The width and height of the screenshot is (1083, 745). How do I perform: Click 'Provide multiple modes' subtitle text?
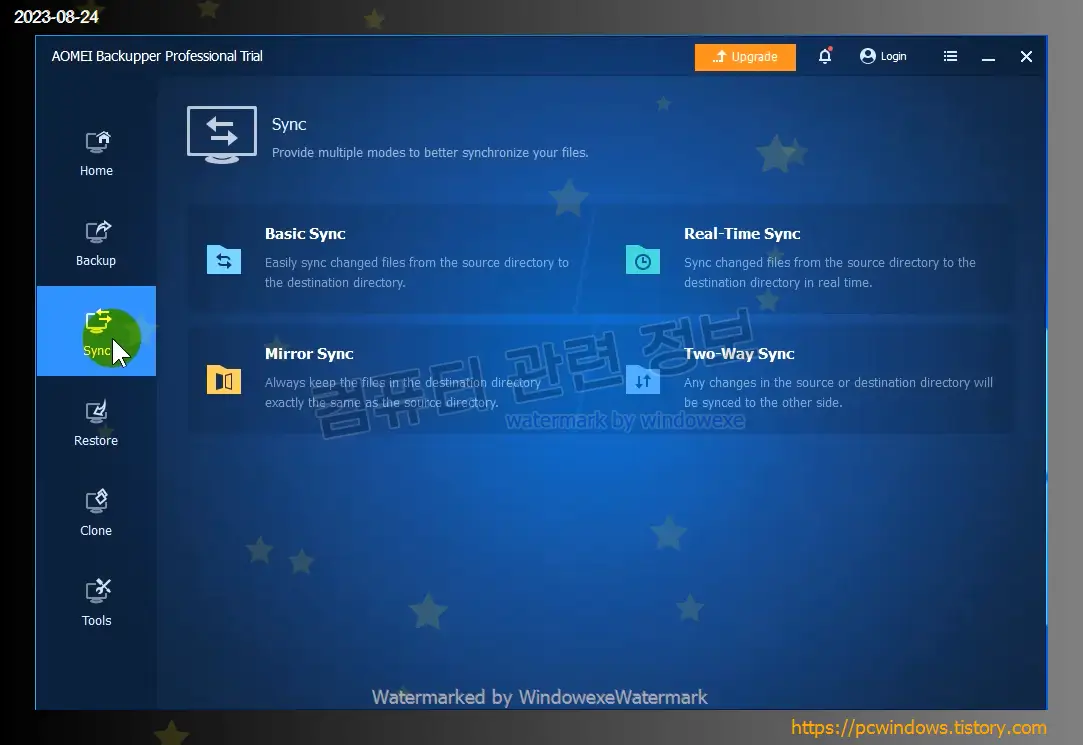coord(430,153)
